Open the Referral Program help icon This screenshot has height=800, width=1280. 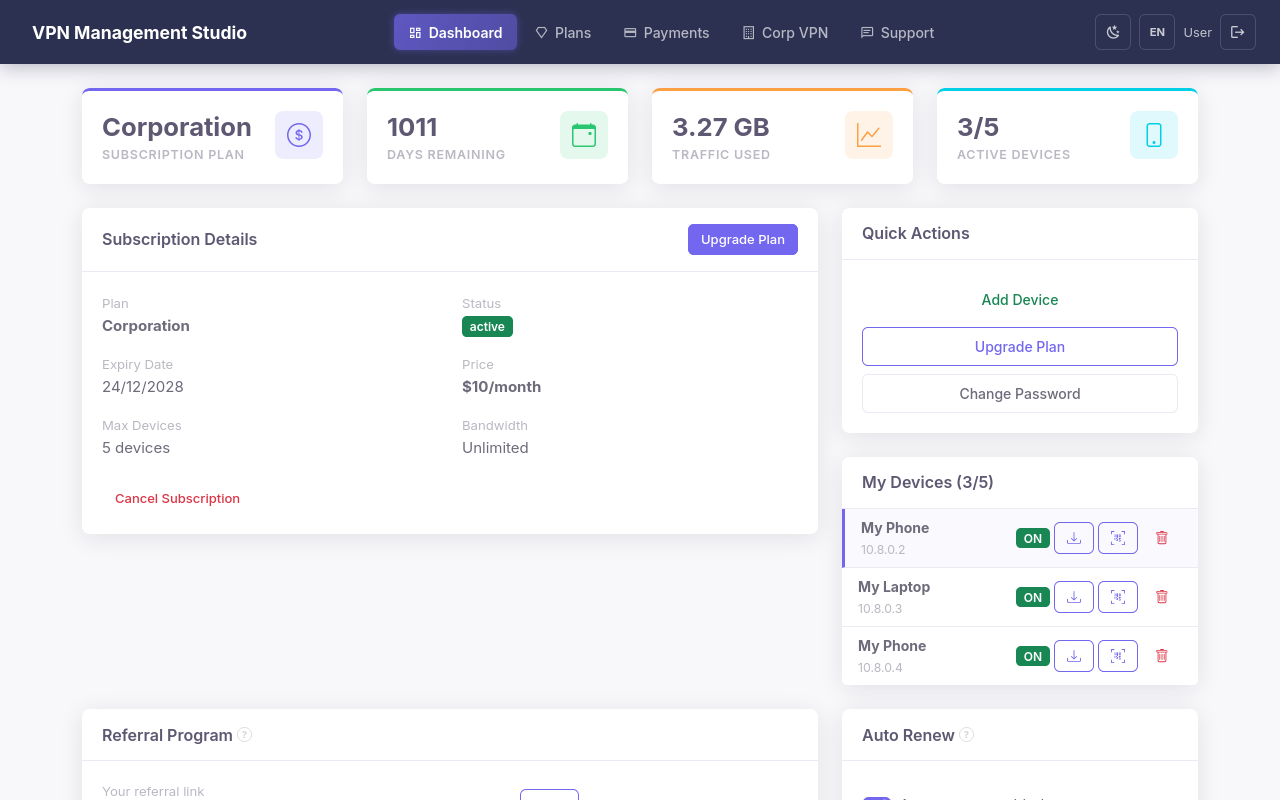coord(244,734)
